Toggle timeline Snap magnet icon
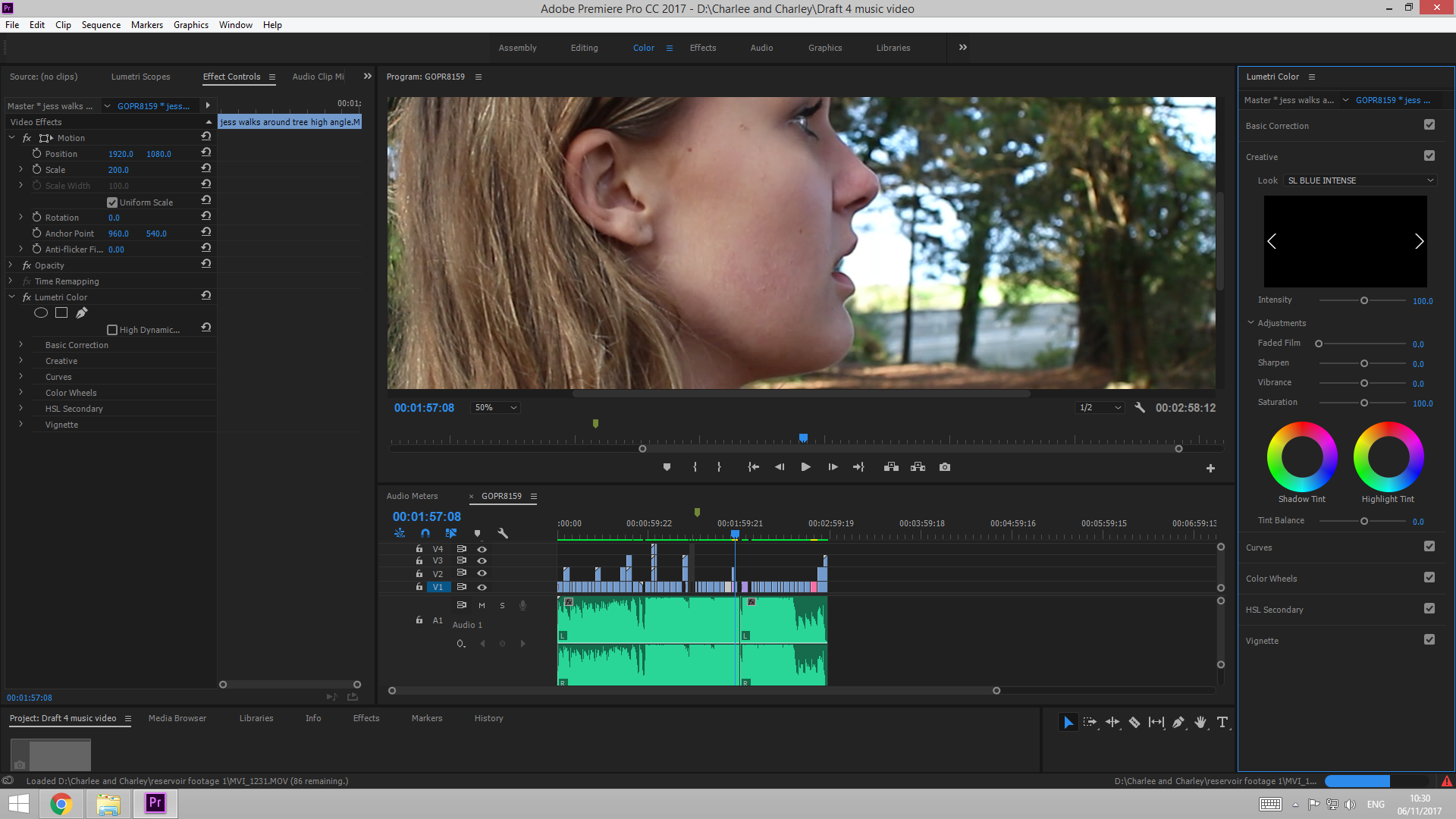The width and height of the screenshot is (1456, 819). [x=425, y=533]
